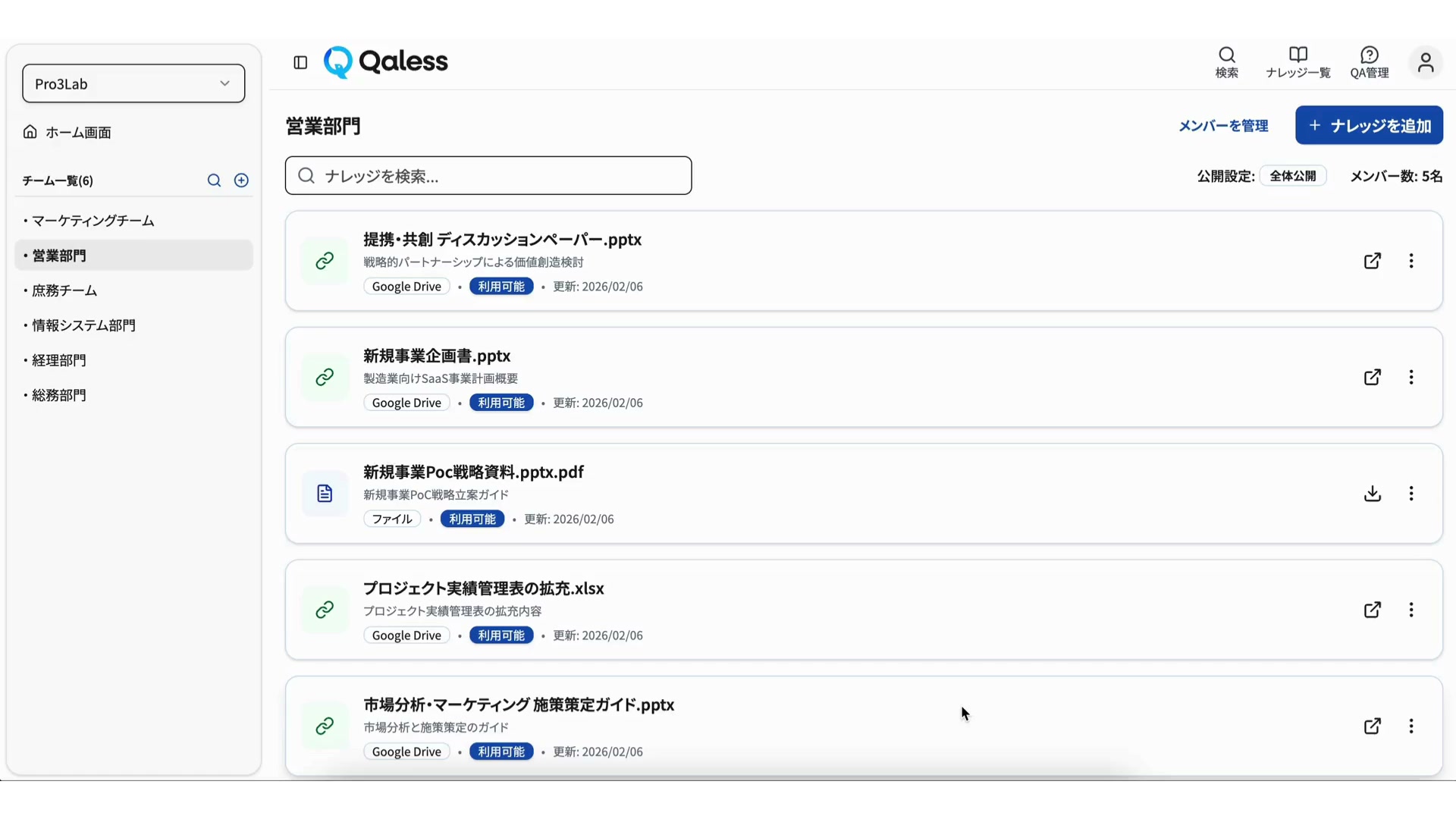Open QA管理 question icon
The height and width of the screenshot is (819, 1456).
point(1369,62)
